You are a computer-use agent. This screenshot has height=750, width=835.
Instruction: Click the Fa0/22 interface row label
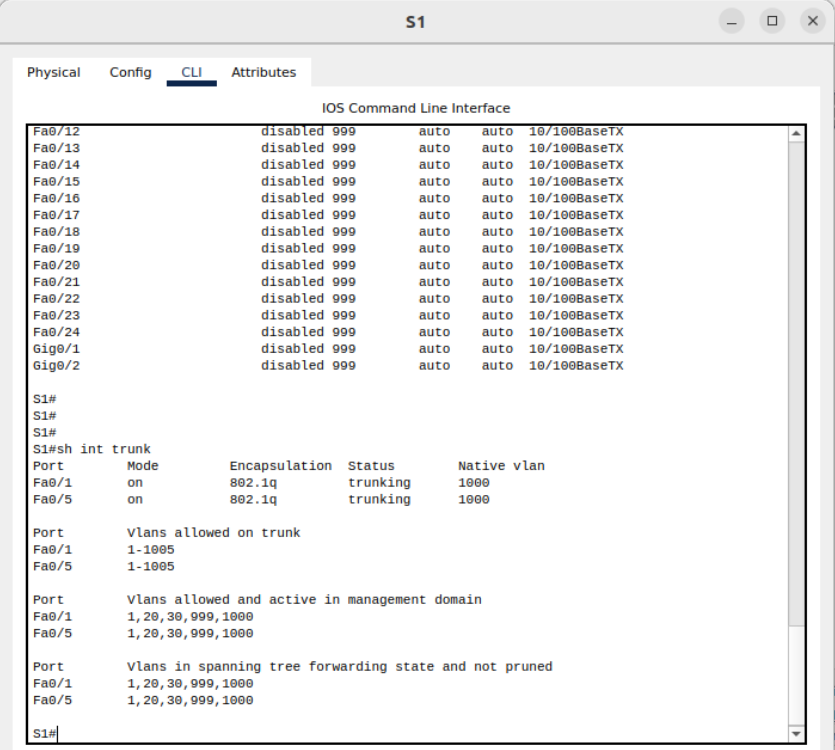pyautogui.click(x=56, y=298)
